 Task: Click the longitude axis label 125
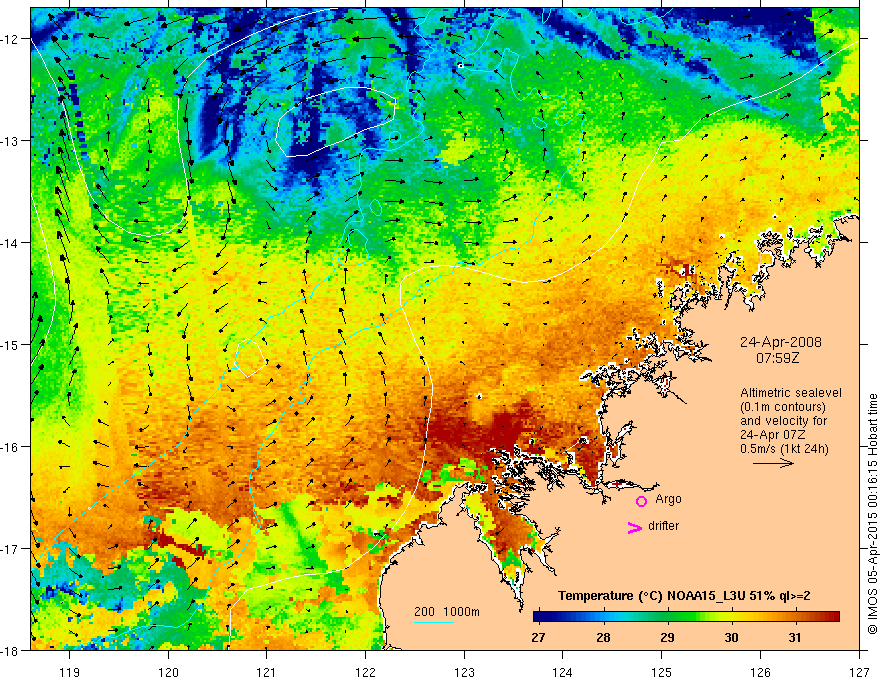662,673
